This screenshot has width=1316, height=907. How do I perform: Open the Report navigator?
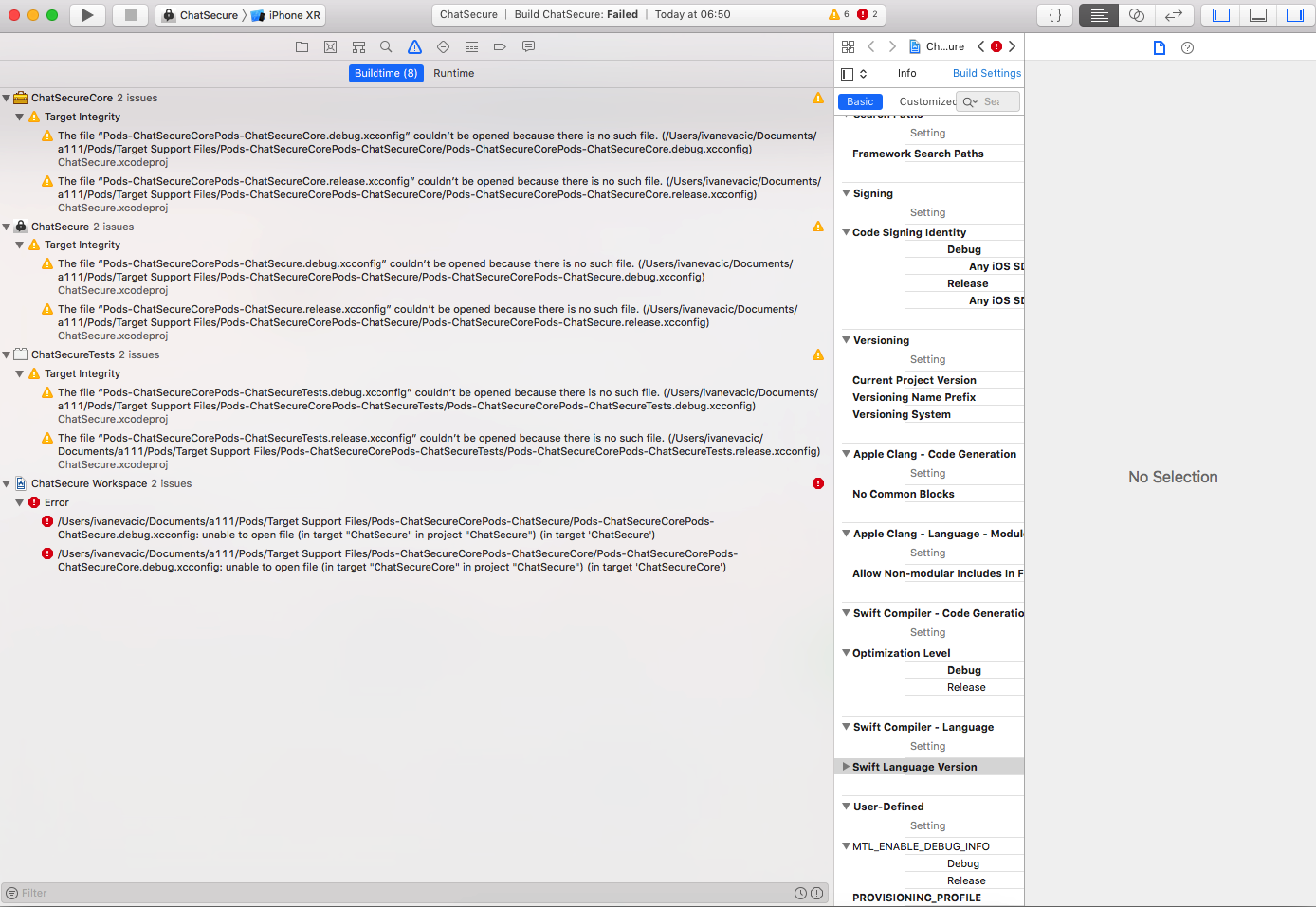point(528,46)
